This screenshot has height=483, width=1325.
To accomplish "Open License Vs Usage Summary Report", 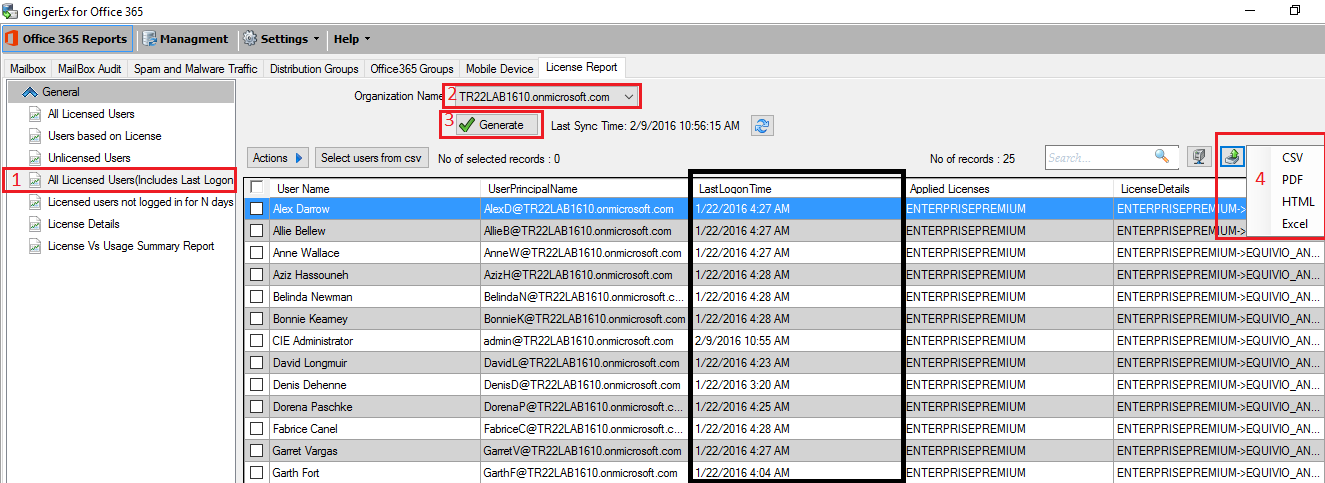I will [131, 246].
